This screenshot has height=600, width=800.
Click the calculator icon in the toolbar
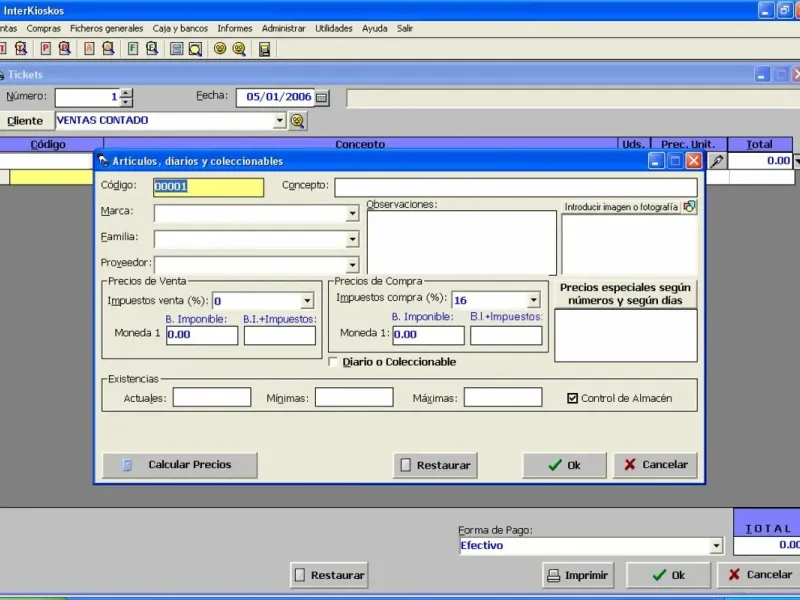pyautogui.click(x=265, y=48)
